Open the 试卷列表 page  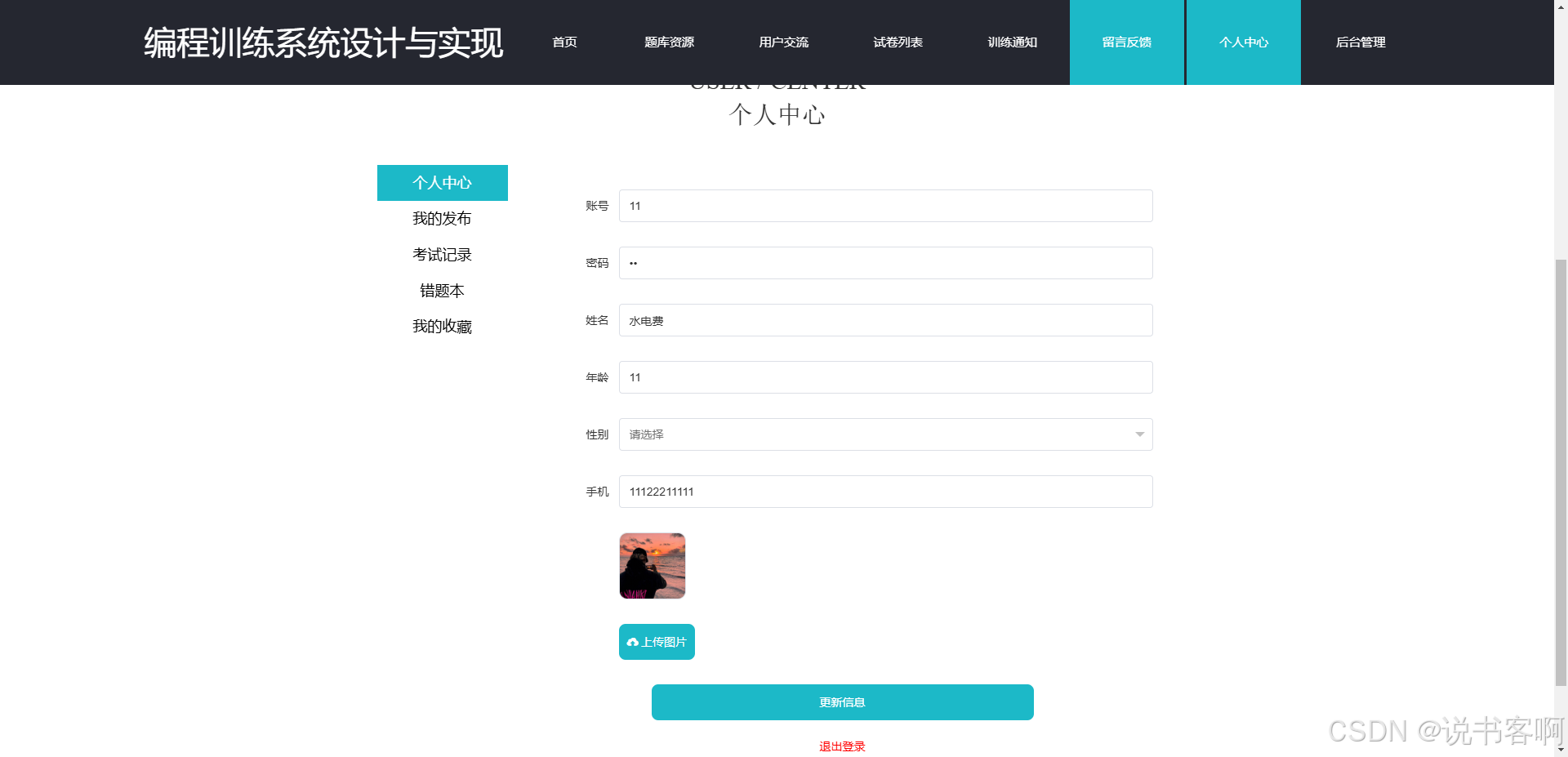click(898, 42)
